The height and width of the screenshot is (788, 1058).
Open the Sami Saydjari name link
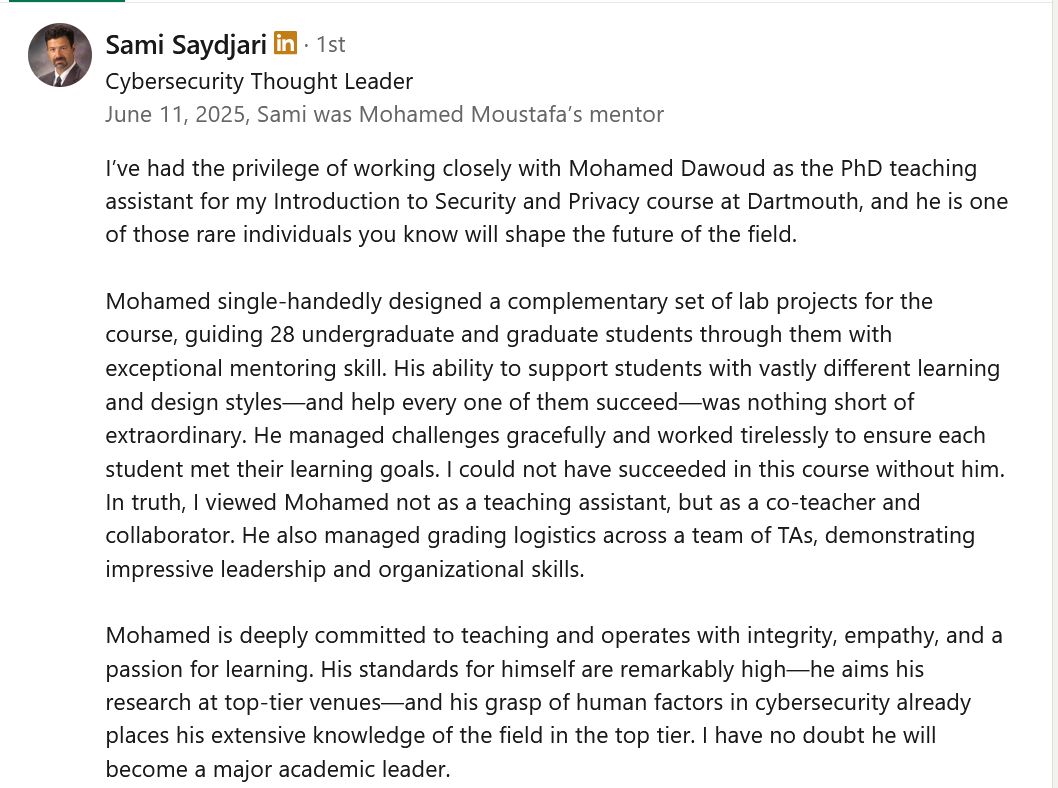186,44
